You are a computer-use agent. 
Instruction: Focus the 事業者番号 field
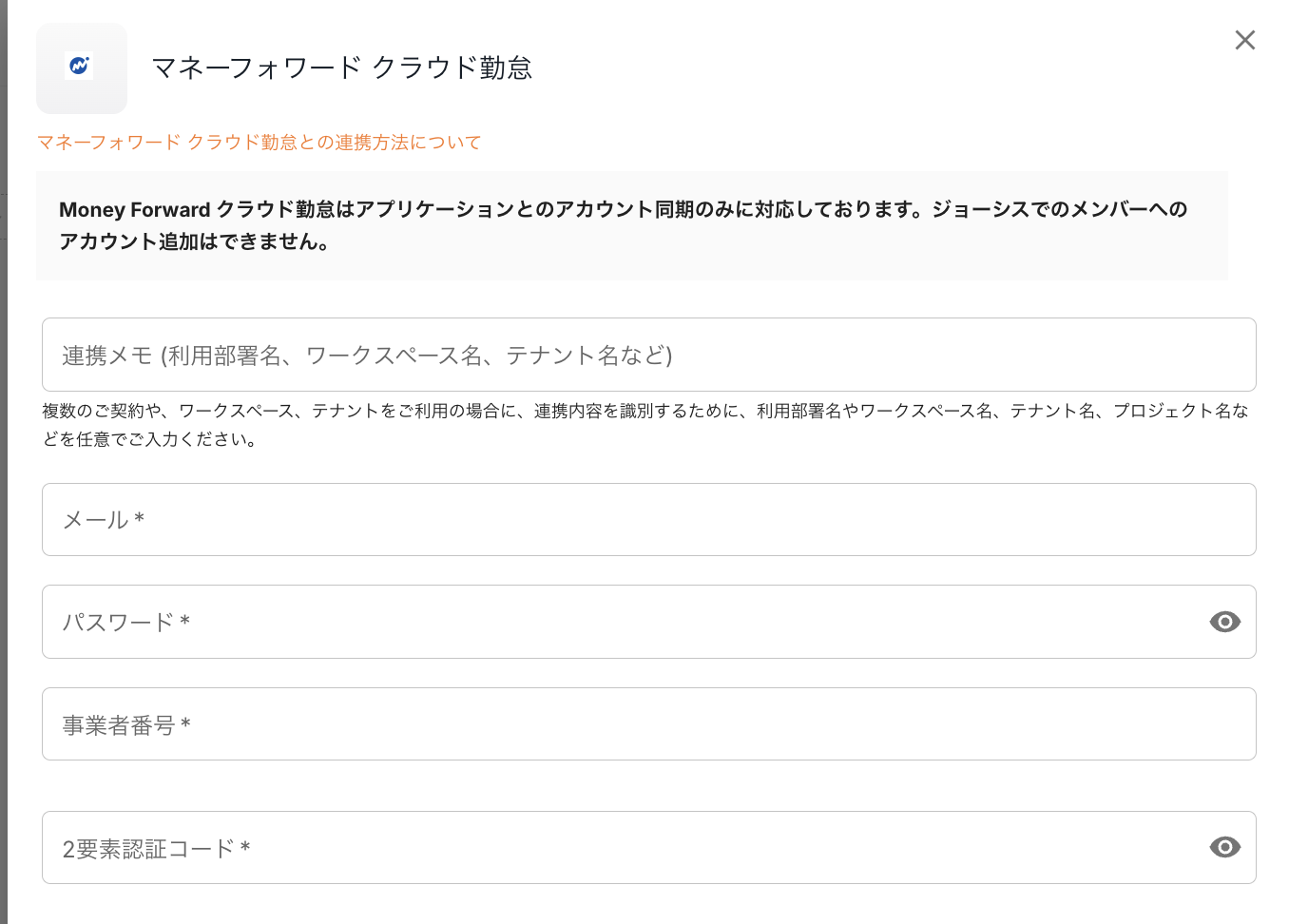click(648, 724)
